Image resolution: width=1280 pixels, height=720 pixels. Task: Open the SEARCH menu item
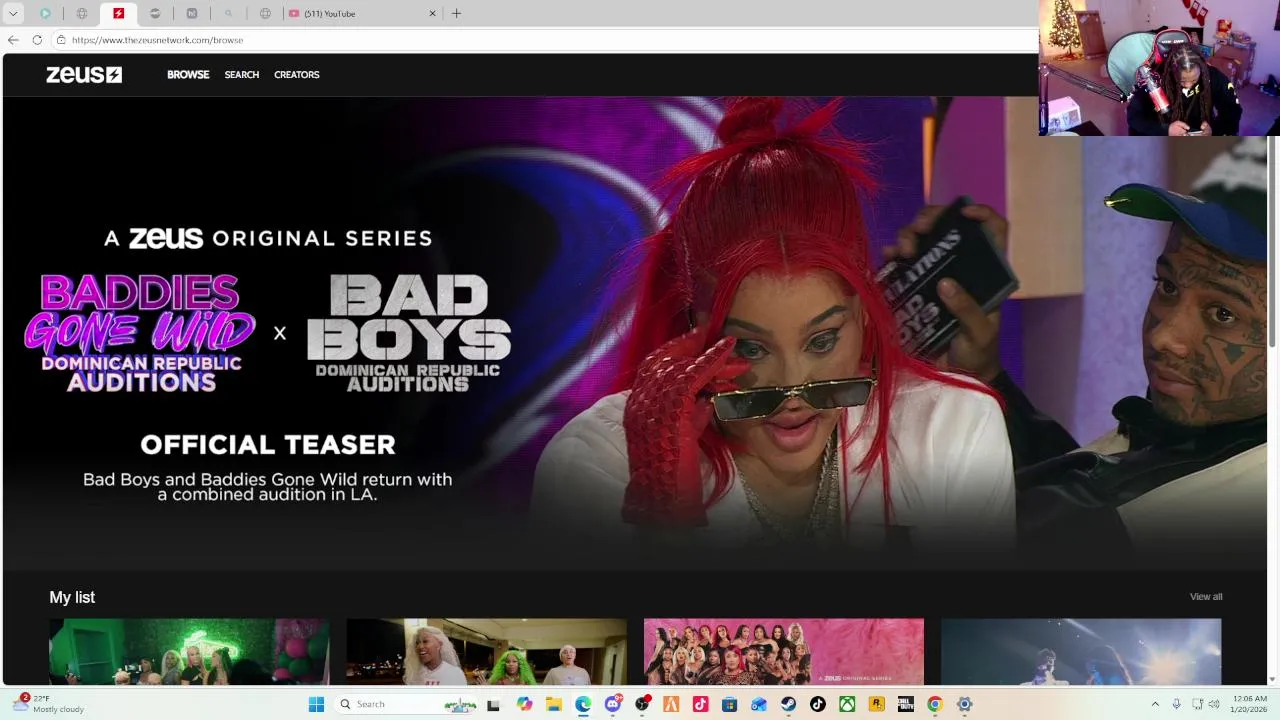241,75
